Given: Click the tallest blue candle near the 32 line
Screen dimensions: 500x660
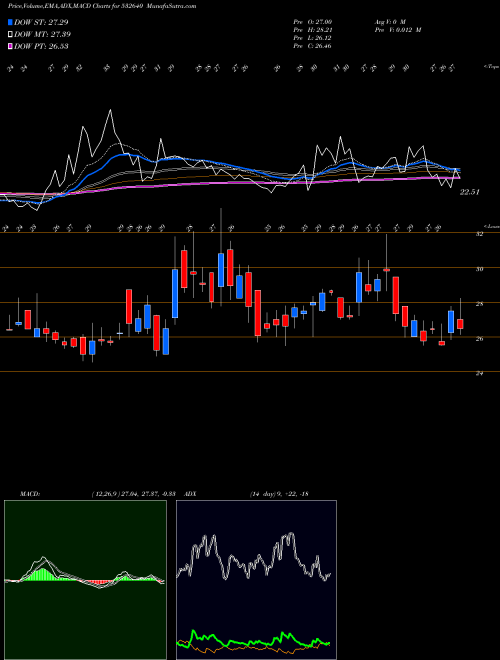Looking at the screenshot, I should pos(221,270).
